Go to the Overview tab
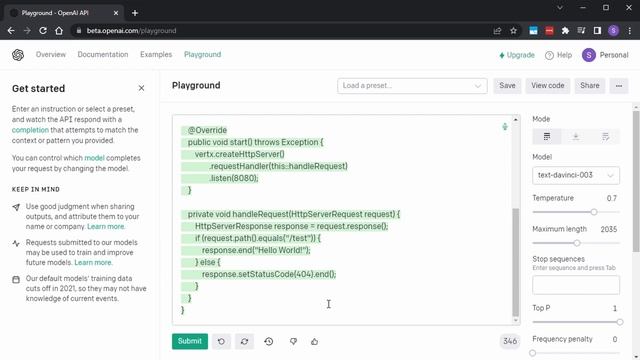This screenshot has width=640, height=360. point(51,55)
